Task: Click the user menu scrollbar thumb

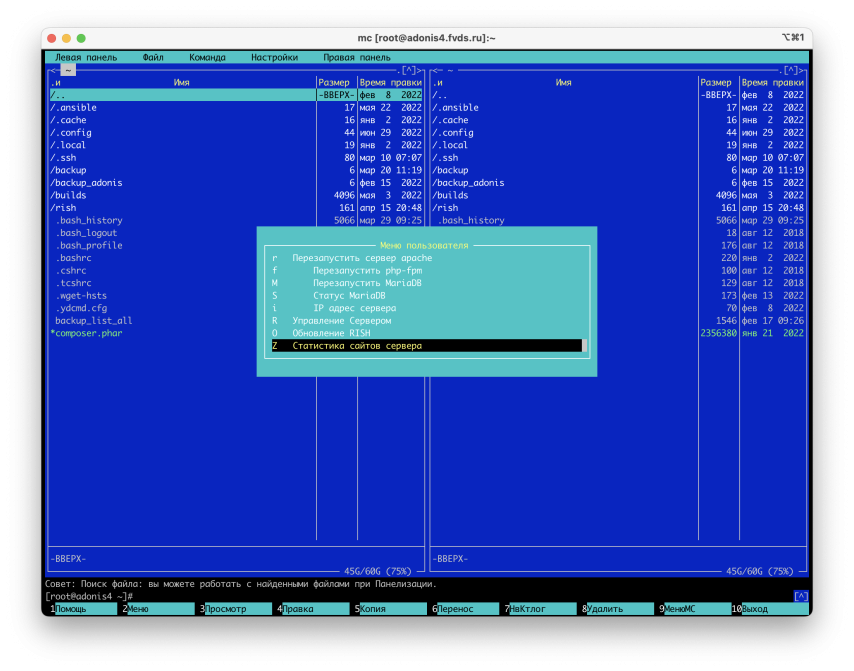Action: tap(584, 346)
